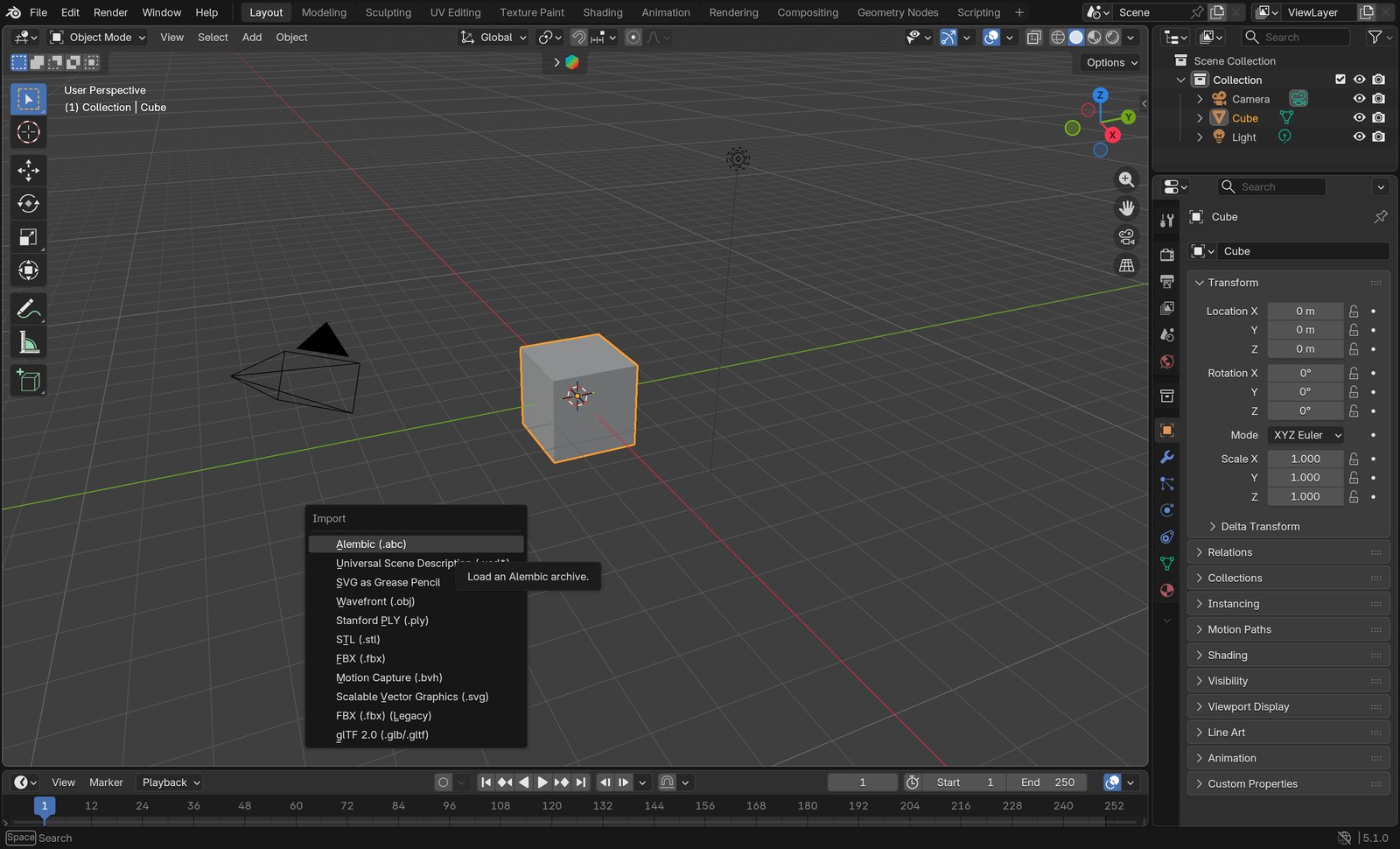Choose Wavefront (.obj) import option
Viewport: 1400px width, 849px height.
coord(416,601)
